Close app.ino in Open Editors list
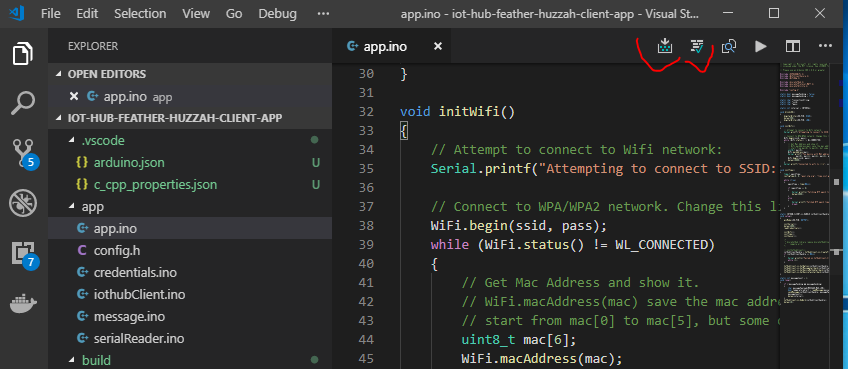The height and width of the screenshot is (369, 848). [x=74, y=97]
